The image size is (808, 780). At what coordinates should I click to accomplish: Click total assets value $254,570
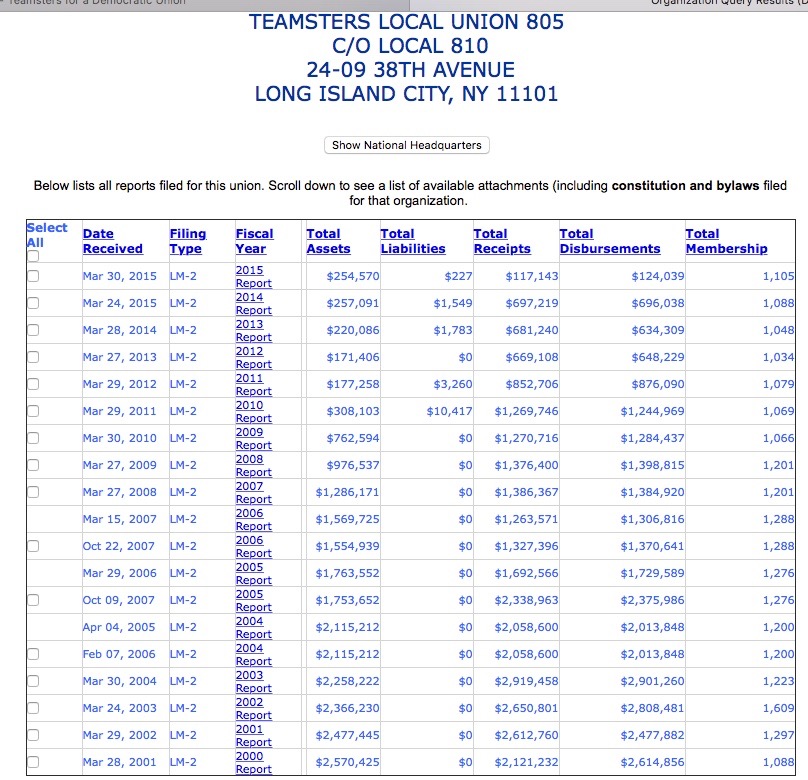[x=352, y=276]
